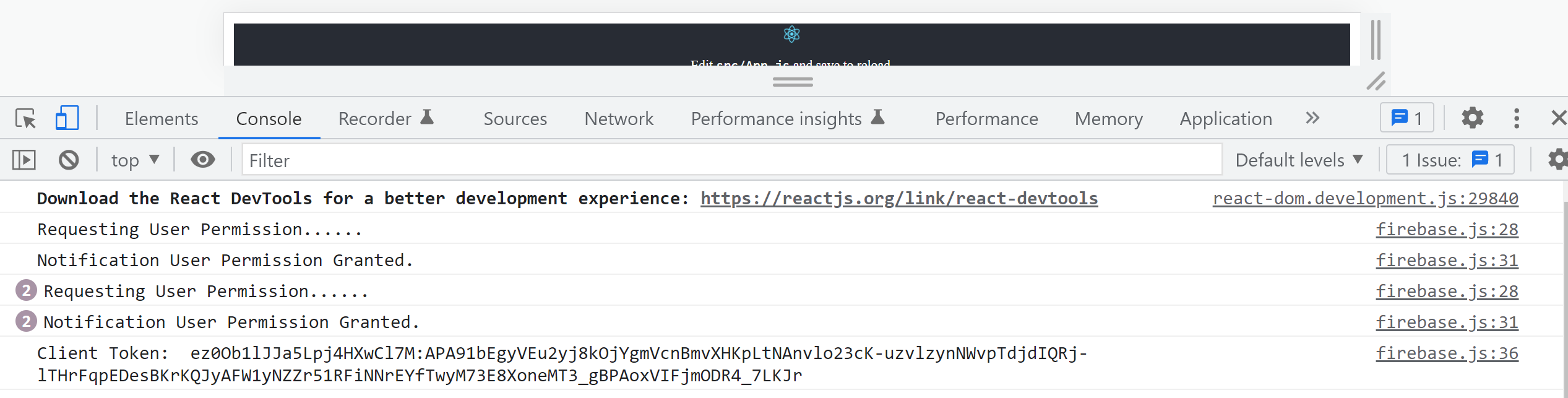Open console settings gear beside issues
Viewport: 1568px width, 398px height.
pyautogui.click(x=1558, y=160)
